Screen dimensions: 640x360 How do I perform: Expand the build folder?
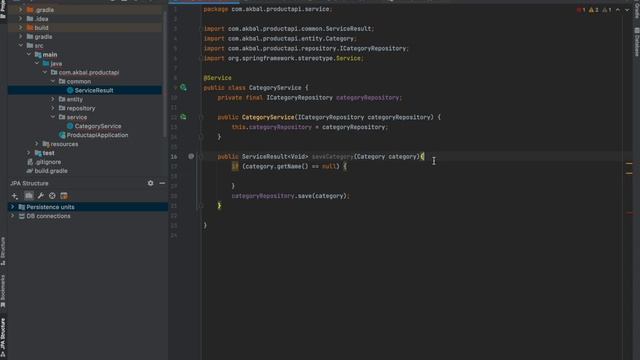(20, 27)
